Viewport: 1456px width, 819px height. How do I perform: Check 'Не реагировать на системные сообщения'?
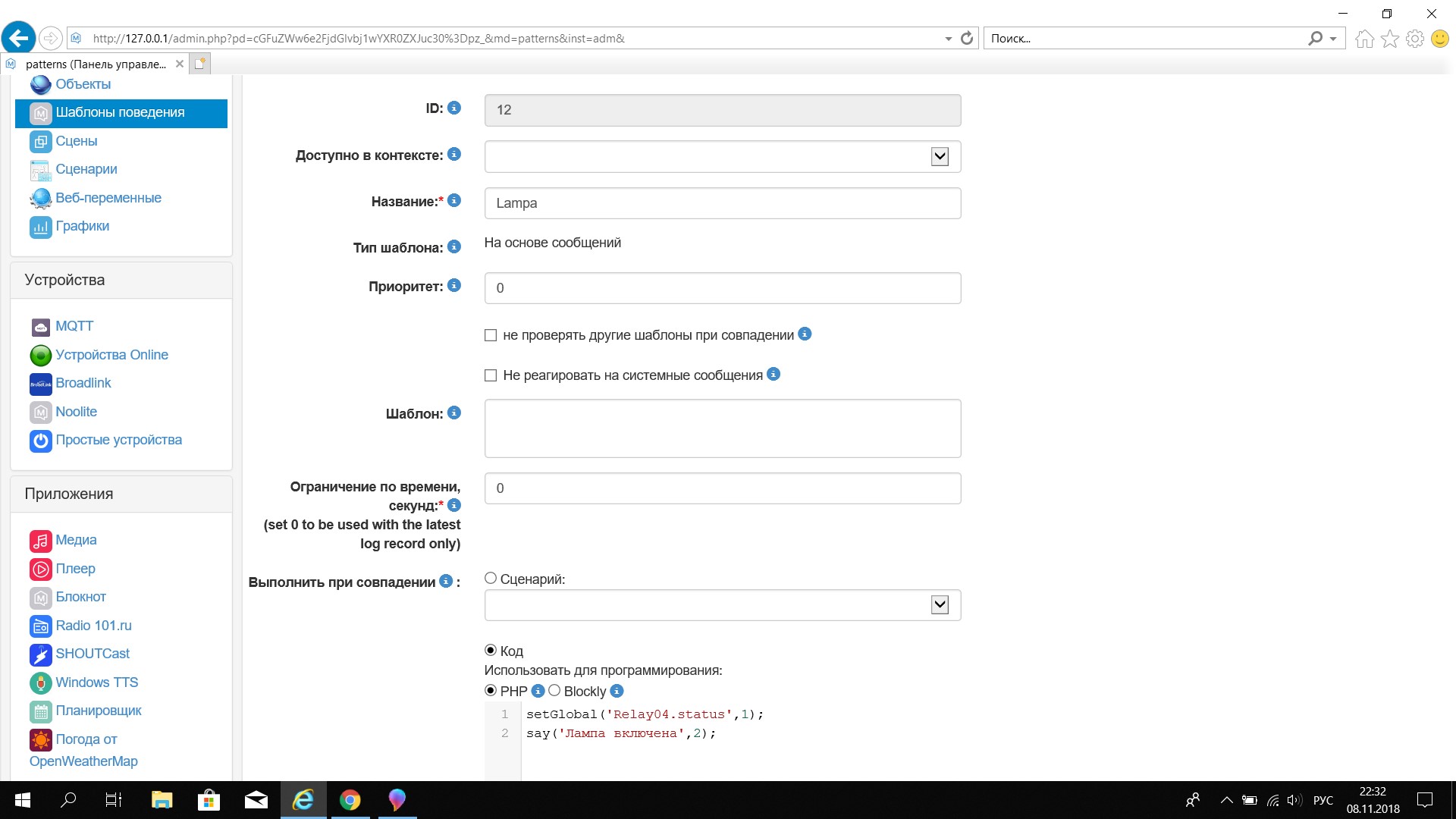491,375
